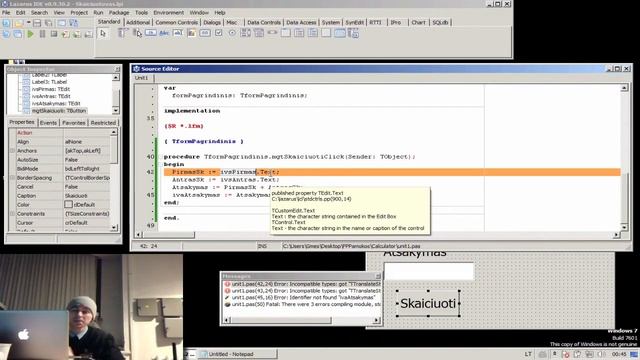Pick the TRadioButton component from palette
This screenshot has width=640, height=360.
click(x=232, y=33)
